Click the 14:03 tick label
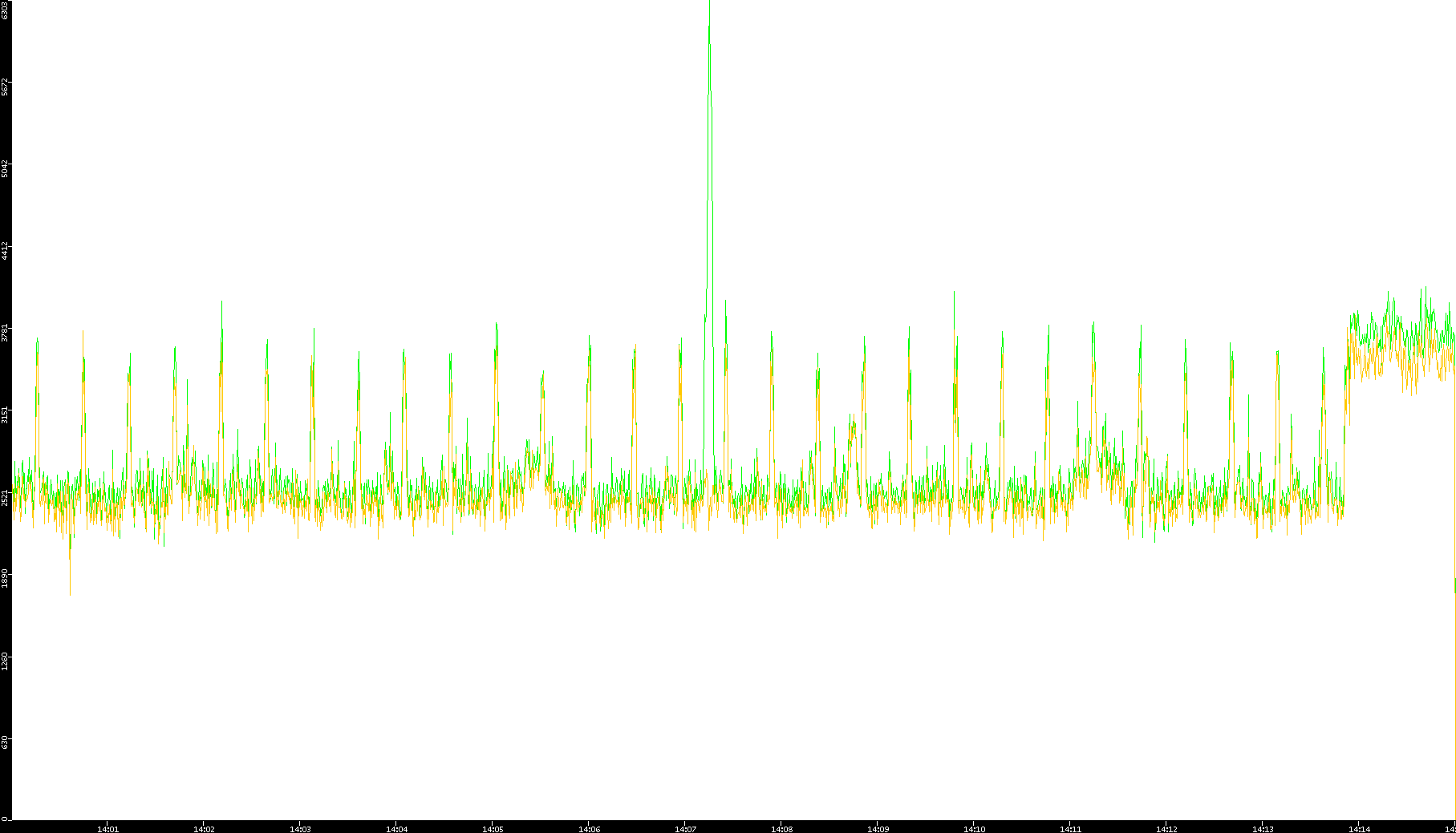The width and height of the screenshot is (1456, 833). pyautogui.click(x=300, y=828)
